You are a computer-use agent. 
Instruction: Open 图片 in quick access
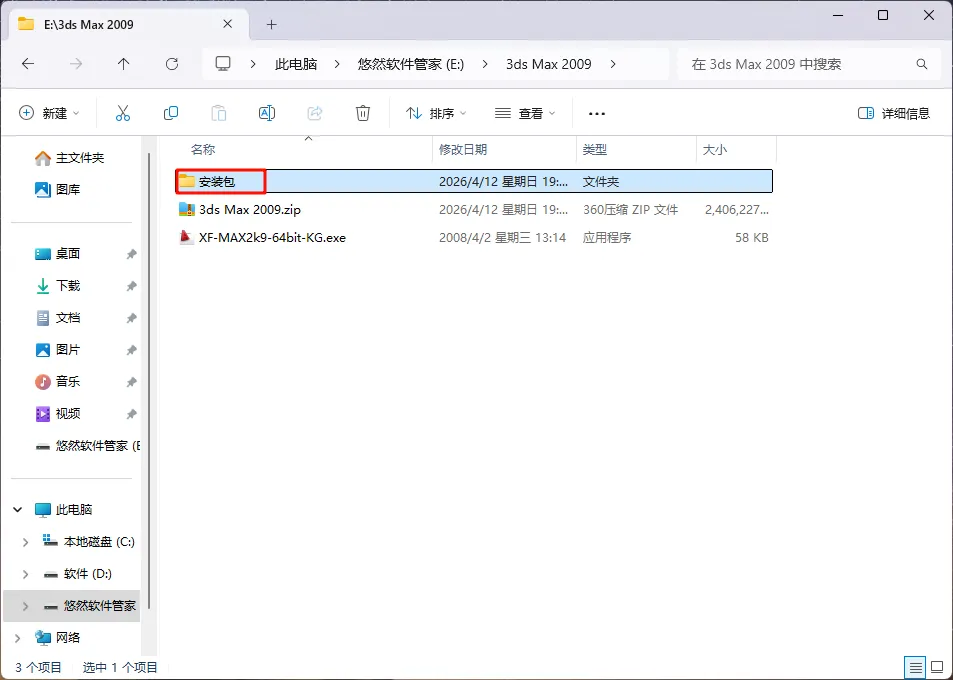click(57, 350)
